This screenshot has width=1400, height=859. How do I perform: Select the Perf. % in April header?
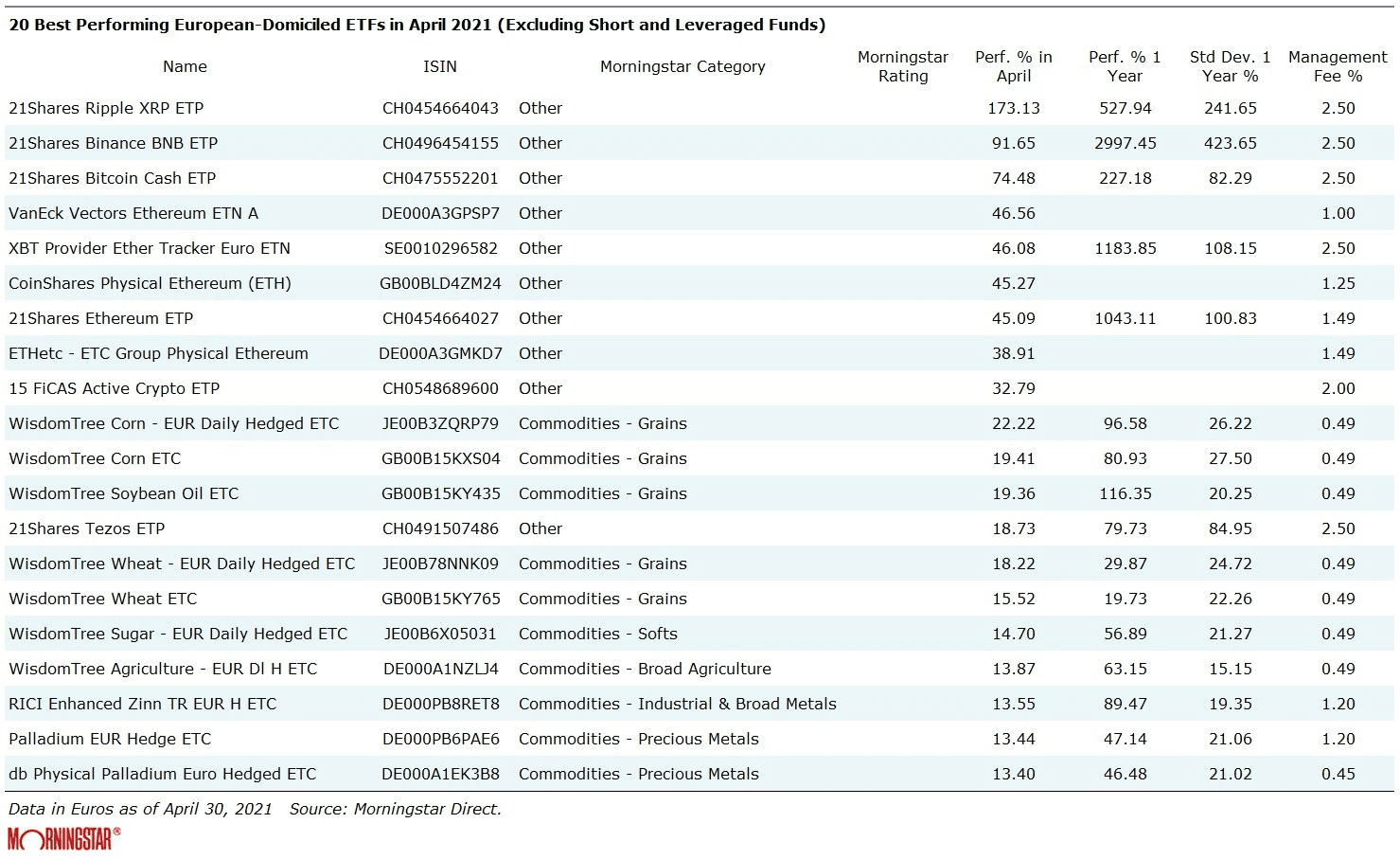(1014, 66)
